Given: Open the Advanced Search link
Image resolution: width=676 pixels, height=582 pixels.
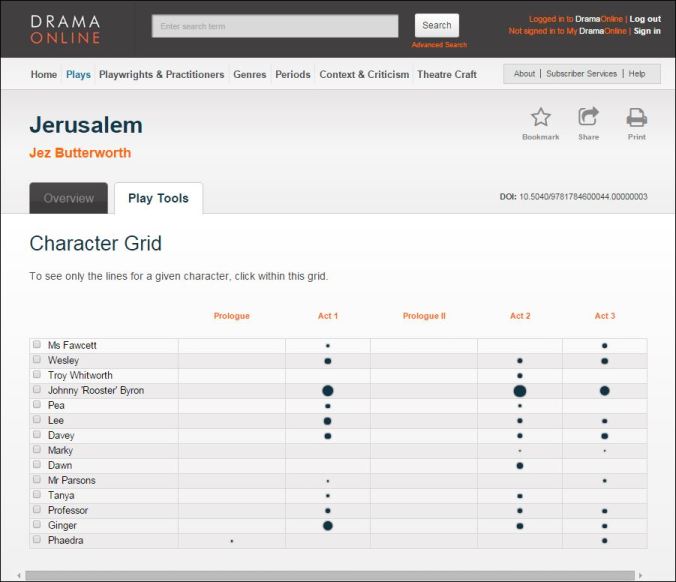Looking at the screenshot, I should 439,45.
